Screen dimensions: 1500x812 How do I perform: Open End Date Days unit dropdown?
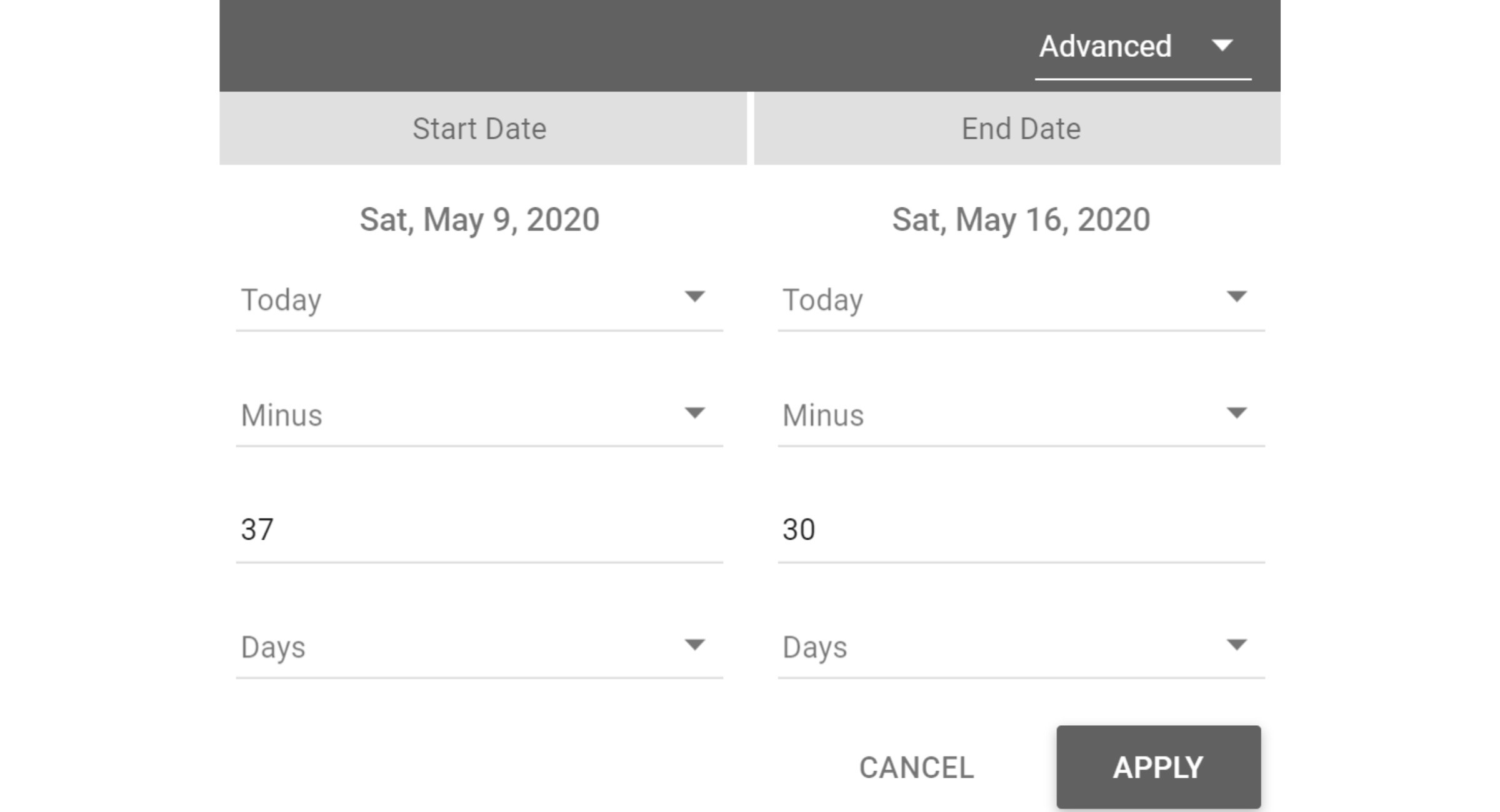click(1021, 648)
